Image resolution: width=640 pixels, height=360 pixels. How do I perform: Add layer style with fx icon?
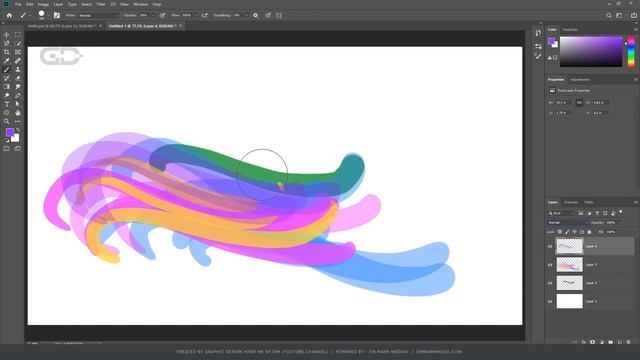tap(584, 342)
